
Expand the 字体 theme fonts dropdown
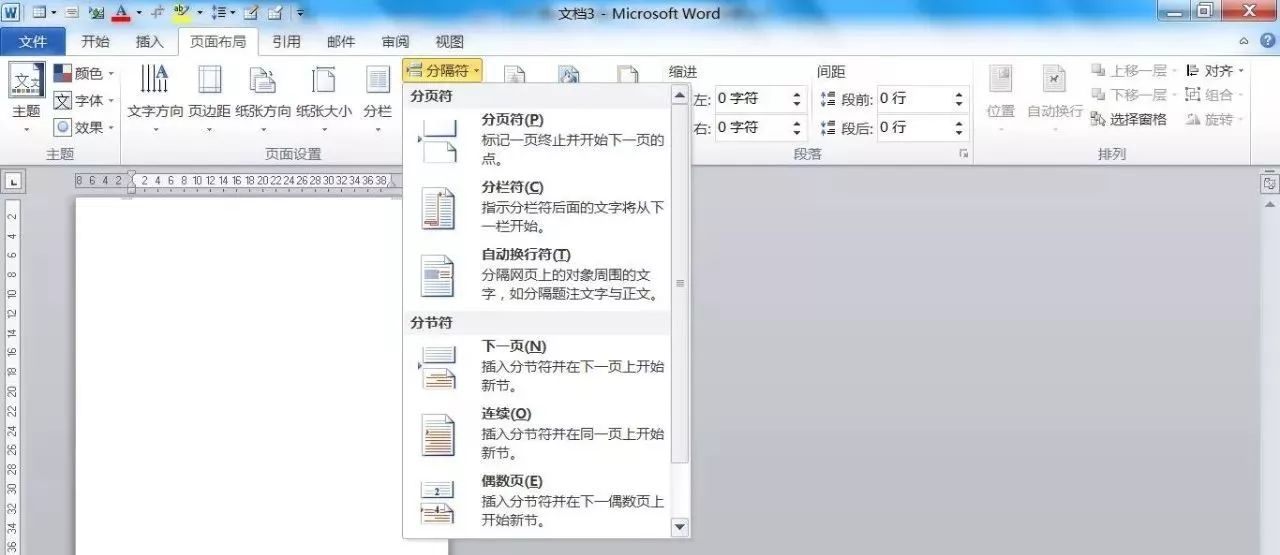coord(83,100)
